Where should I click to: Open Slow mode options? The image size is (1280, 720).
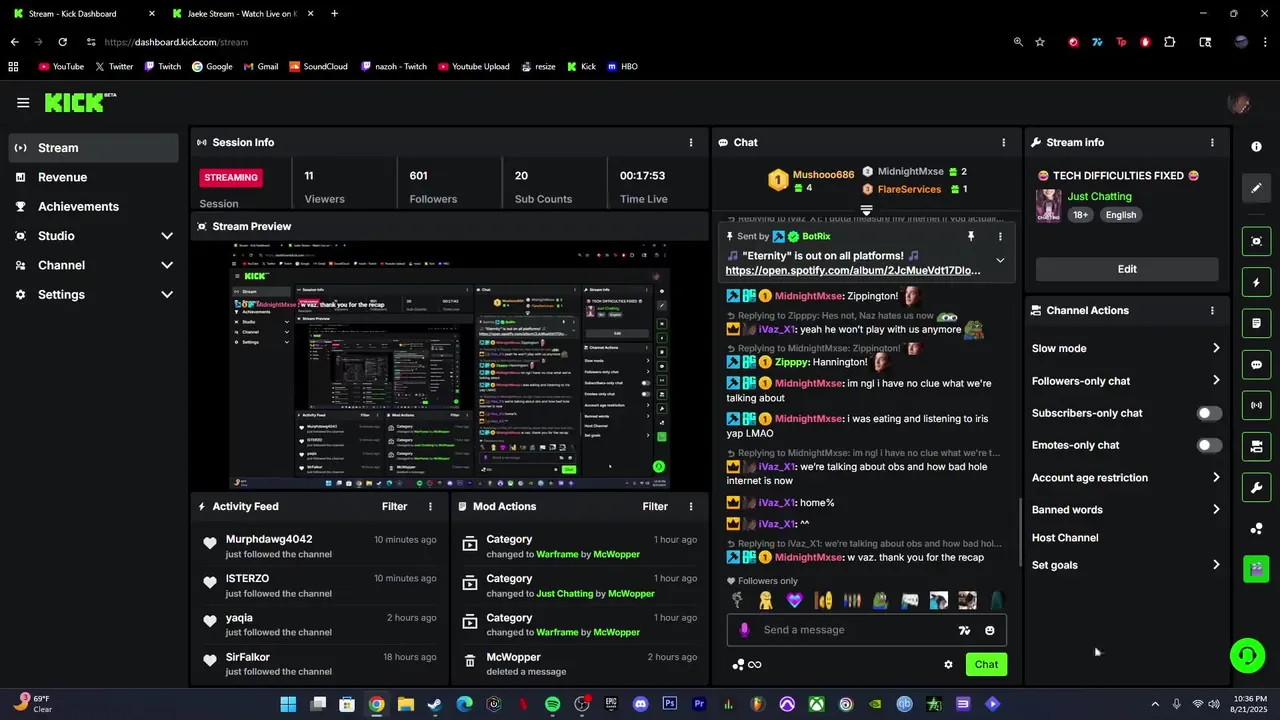coord(1127,348)
